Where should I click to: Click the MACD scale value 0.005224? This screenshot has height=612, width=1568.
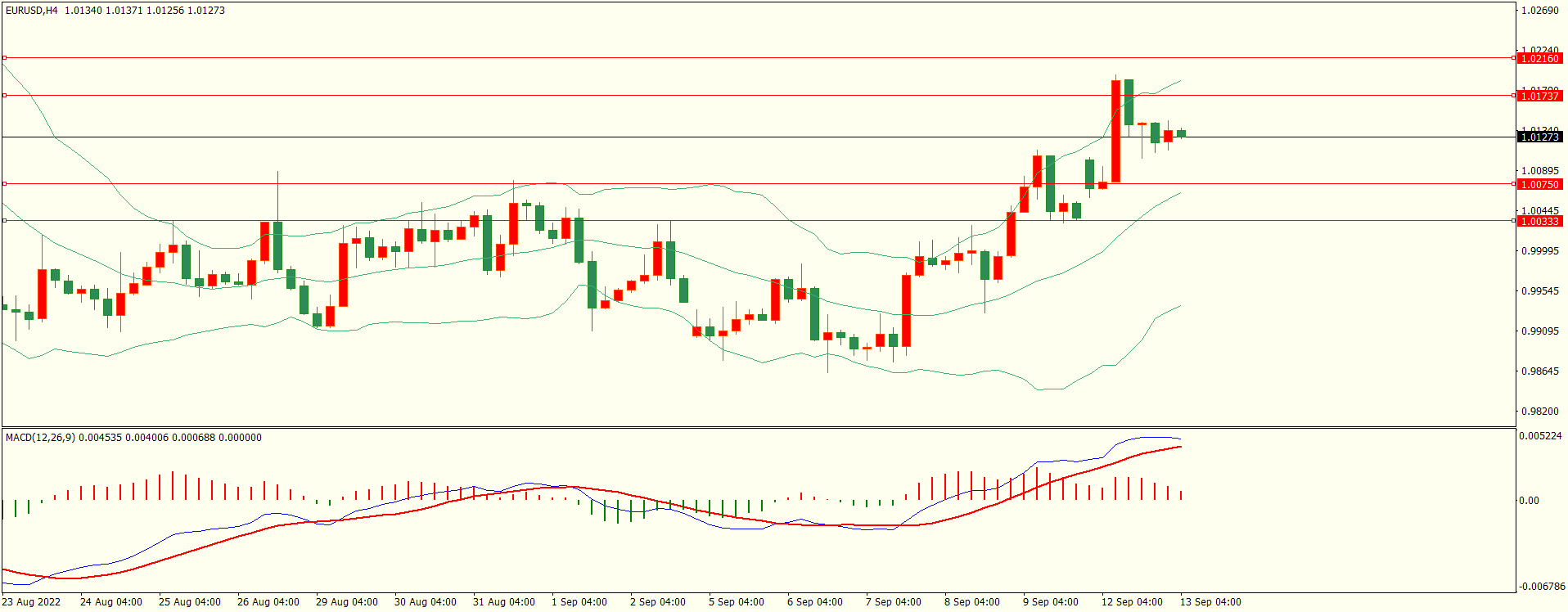click(1539, 436)
